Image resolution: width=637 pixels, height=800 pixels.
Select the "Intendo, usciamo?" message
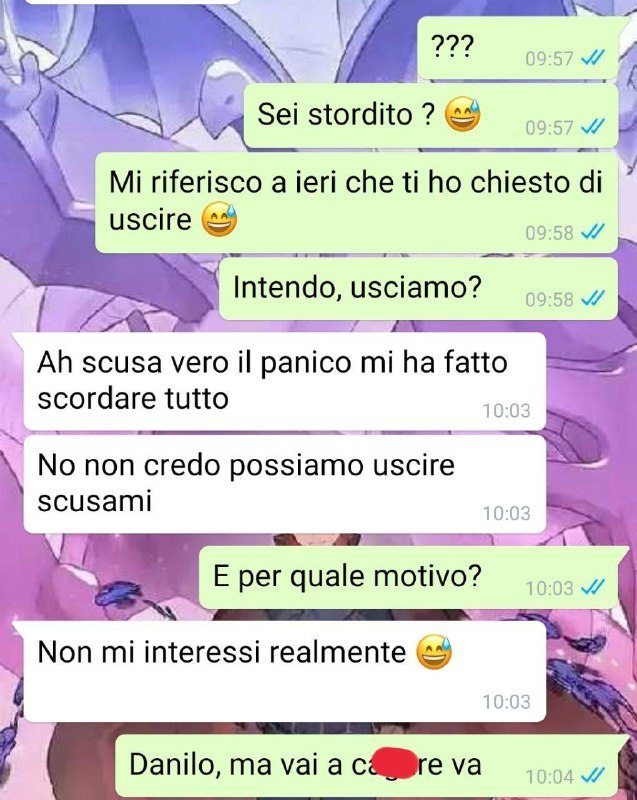coord(418,289)
